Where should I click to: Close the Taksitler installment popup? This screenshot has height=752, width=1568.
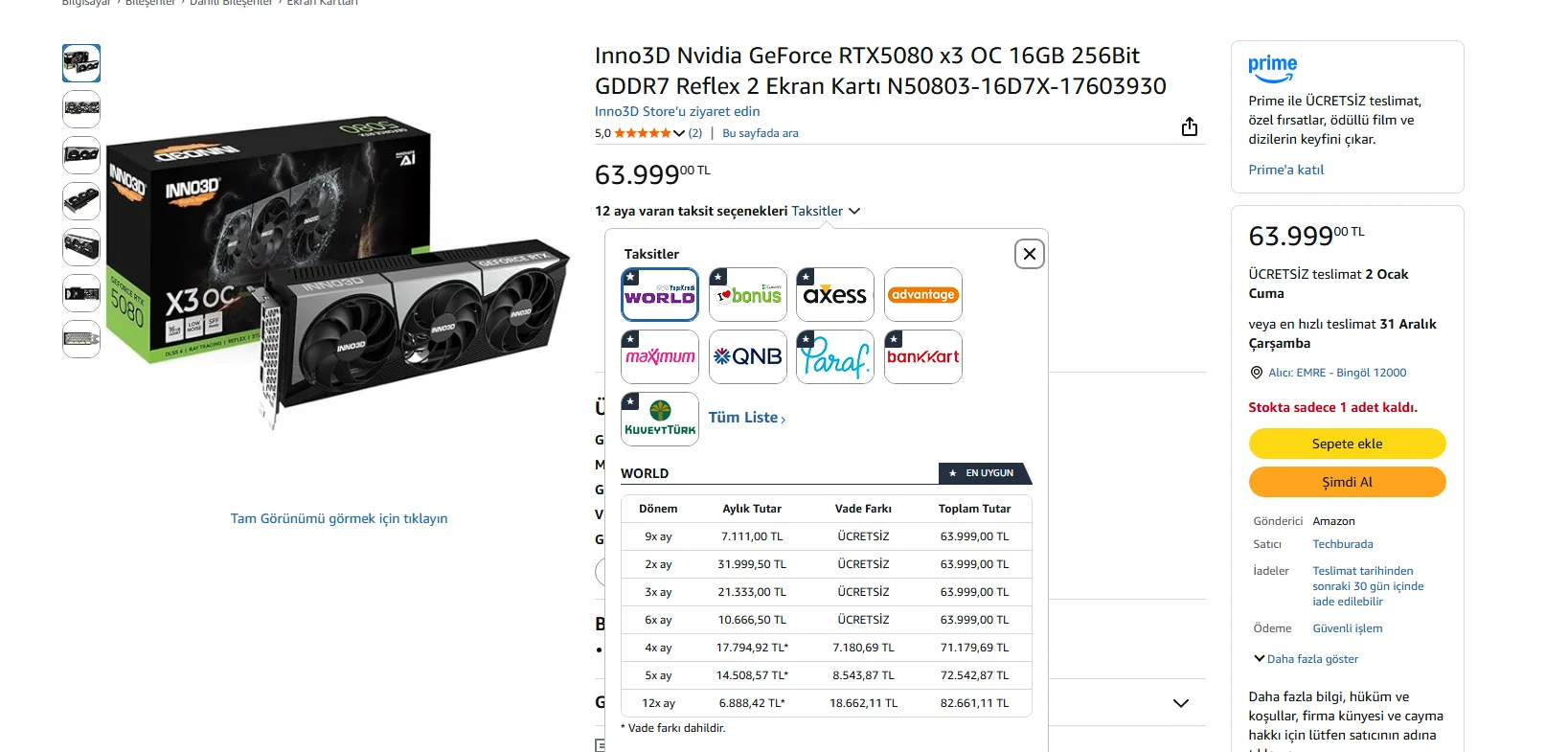pos(1030,254)
